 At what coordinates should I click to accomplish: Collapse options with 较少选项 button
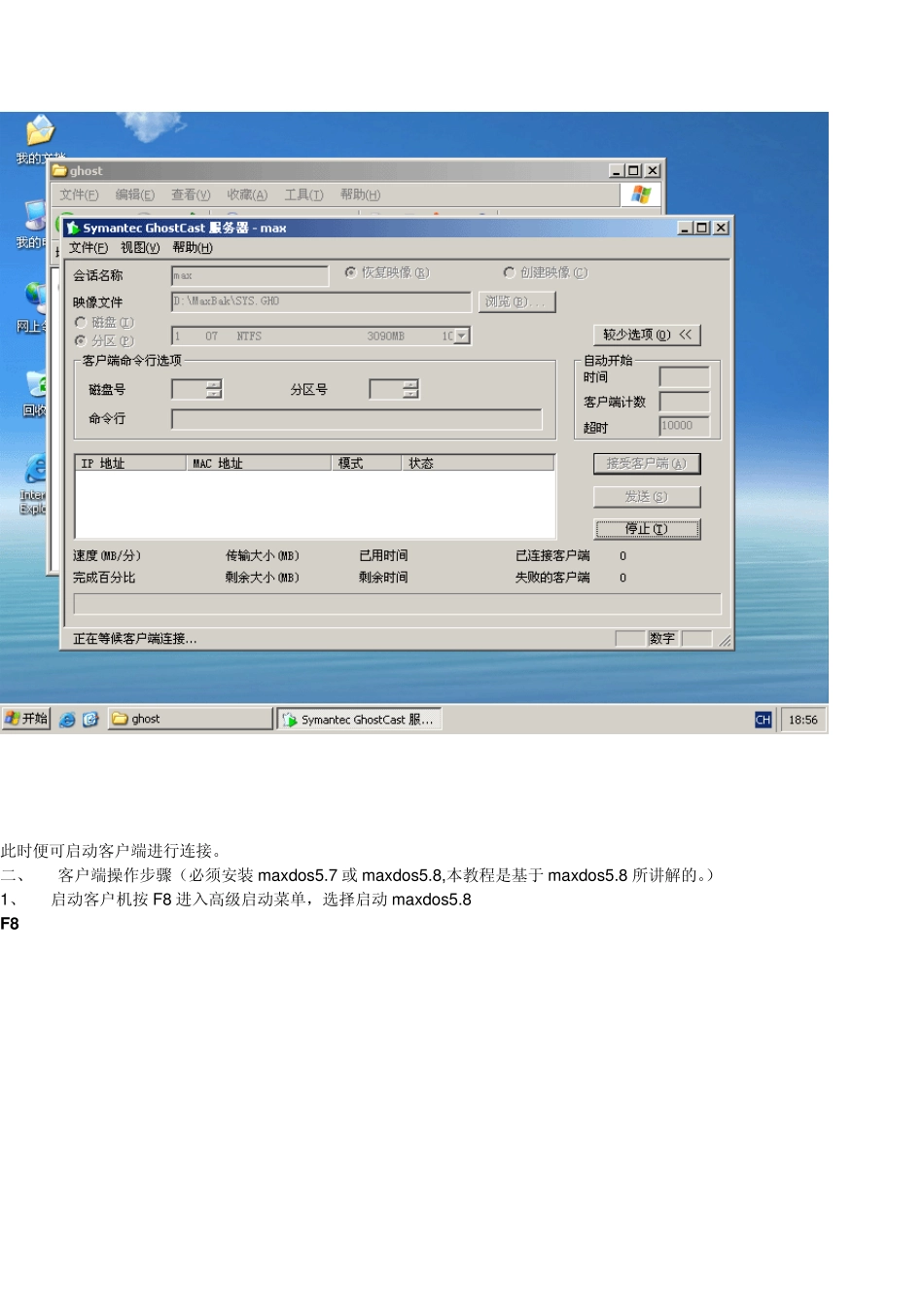(647, 335)
